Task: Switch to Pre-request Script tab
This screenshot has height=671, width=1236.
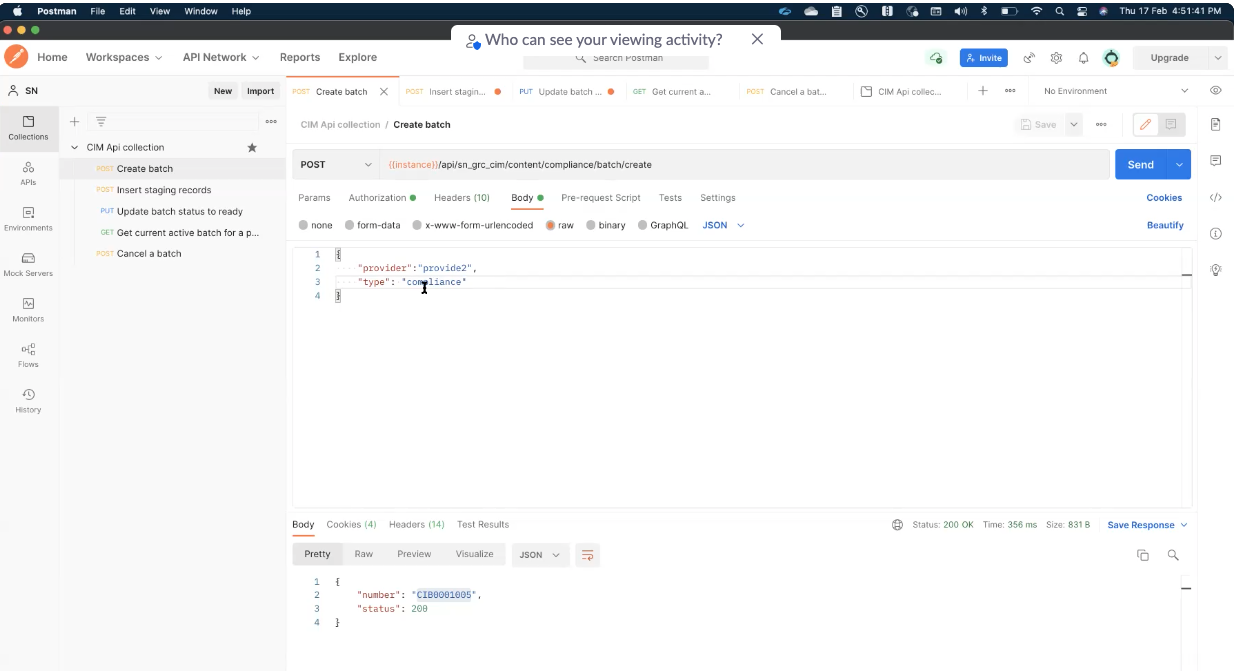Action: click(x=601, y=198)
